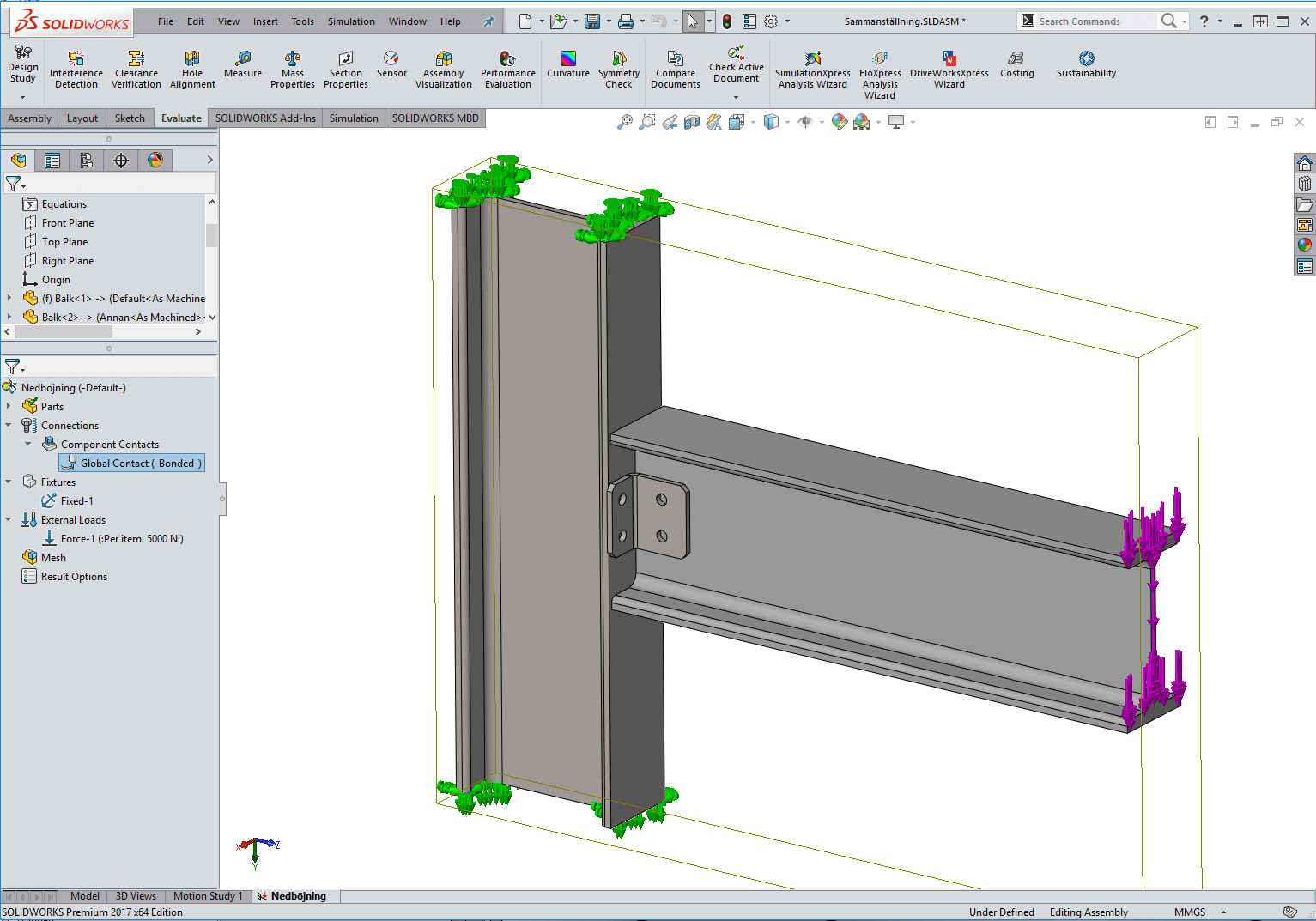The height and width of the screenshot is (921, 1316).
Task: Open the Simulation menu
Action: tap(350, 21)
